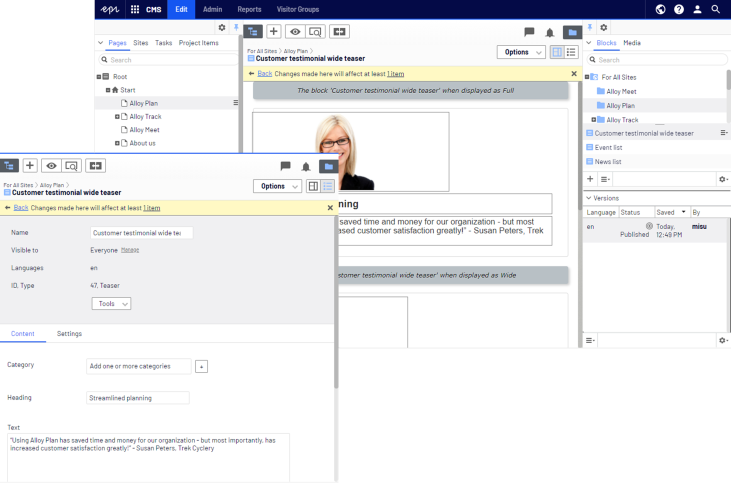This screenshot has height=500, width=731.
Task: Click the compare versions icon in the upper toolbar
Action: coord(339,32)
